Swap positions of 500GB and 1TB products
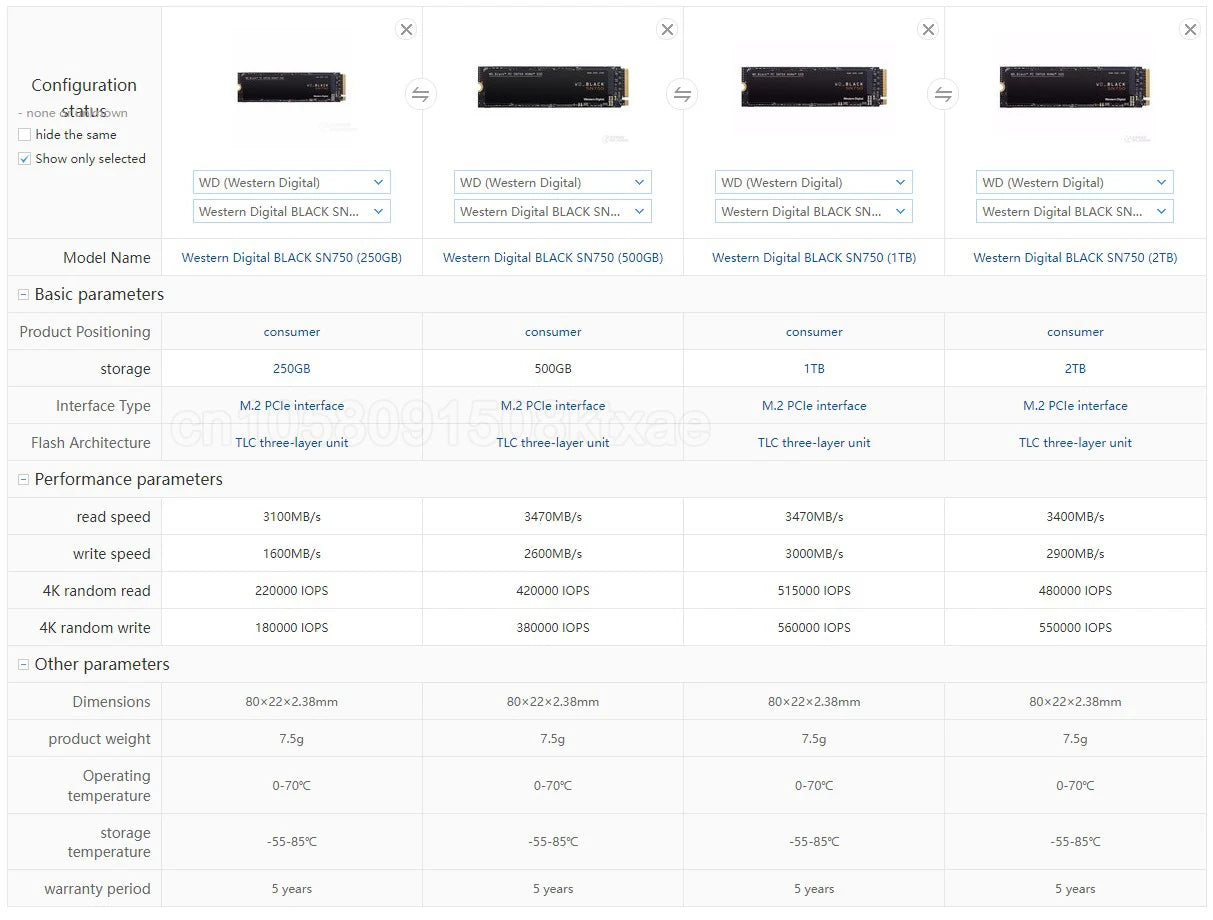This screenshot has height=920, width=1213. click(682, 93)
